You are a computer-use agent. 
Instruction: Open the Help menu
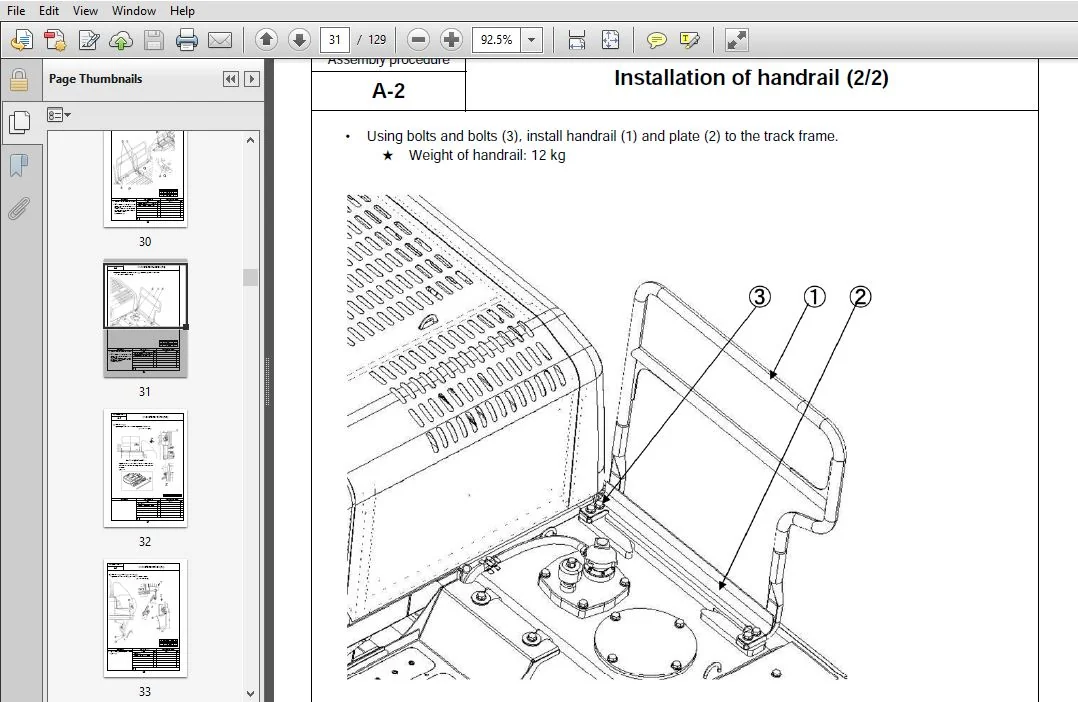[x=182, y=10]
